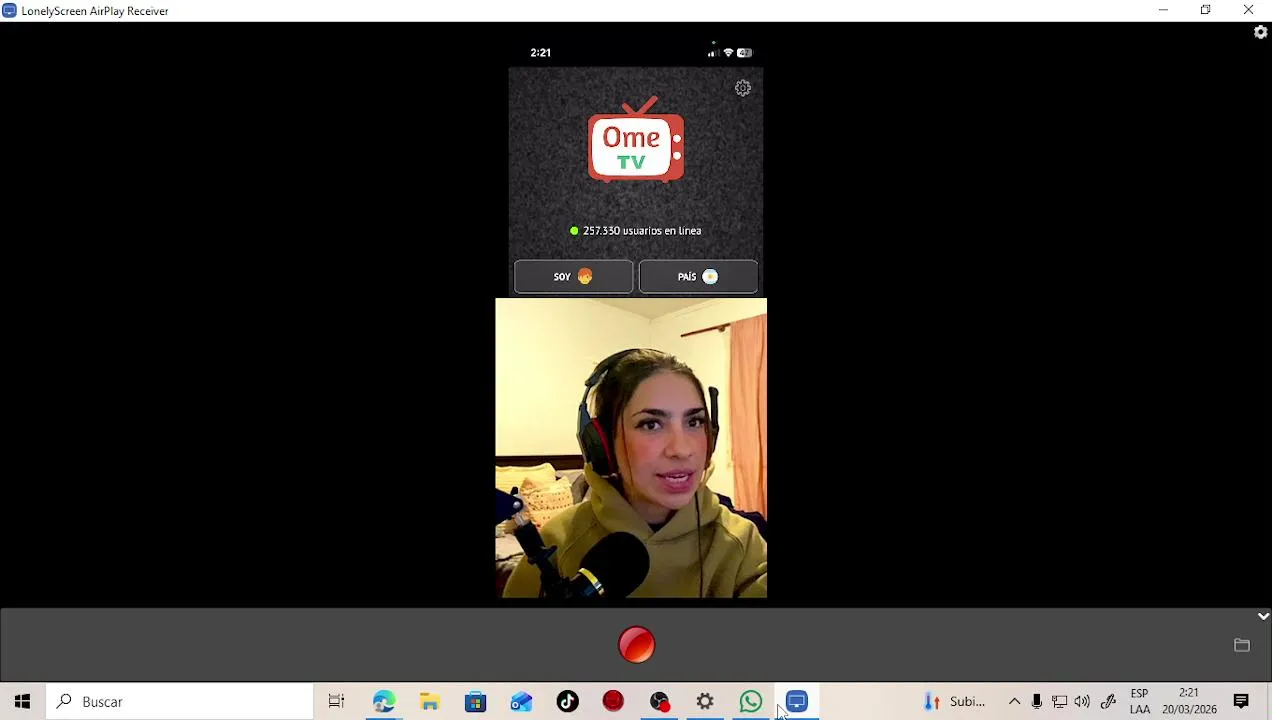Open the Windows Start menu
This screenshot has height=720, width=1272.
point(22,702)
